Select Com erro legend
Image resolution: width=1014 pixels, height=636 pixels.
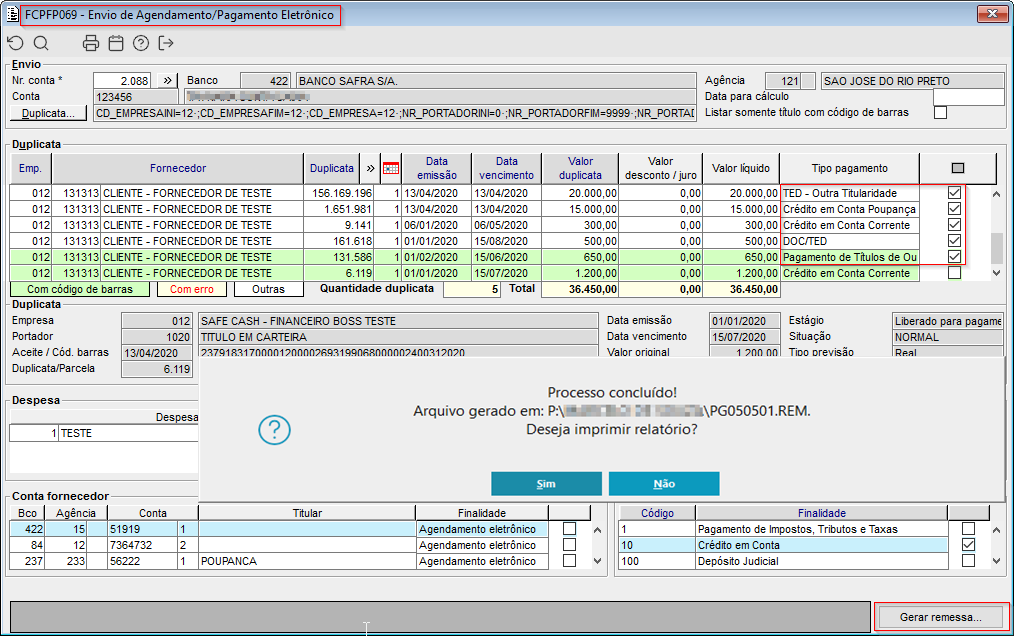point(191,289)
